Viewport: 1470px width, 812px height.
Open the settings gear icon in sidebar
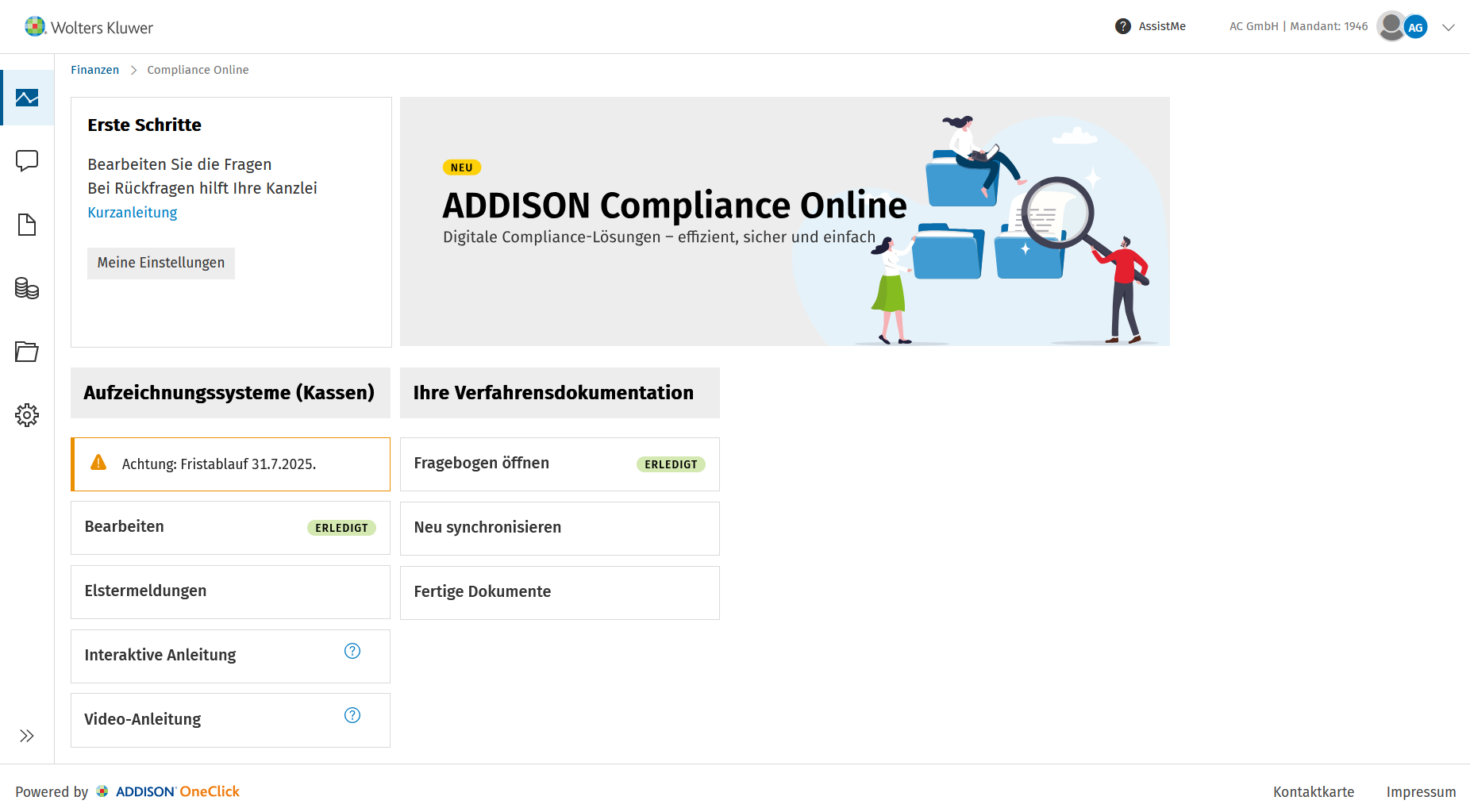click(27, 415)
